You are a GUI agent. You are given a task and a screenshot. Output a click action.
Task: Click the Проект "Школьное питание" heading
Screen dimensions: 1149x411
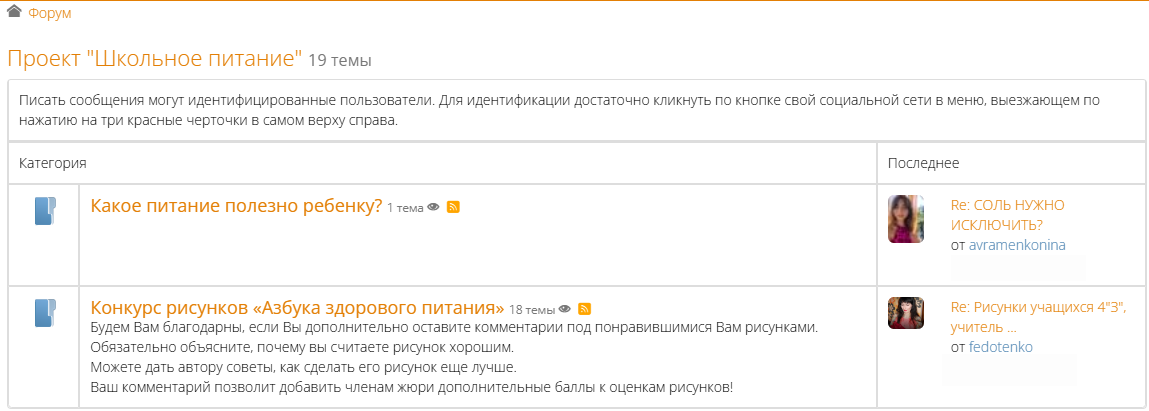pyautogui.click(x=154, y=58)
